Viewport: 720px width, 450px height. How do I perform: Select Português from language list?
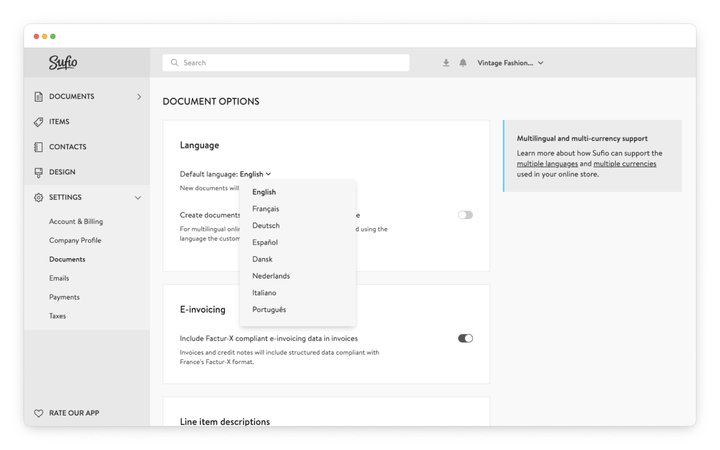point(269,309)
